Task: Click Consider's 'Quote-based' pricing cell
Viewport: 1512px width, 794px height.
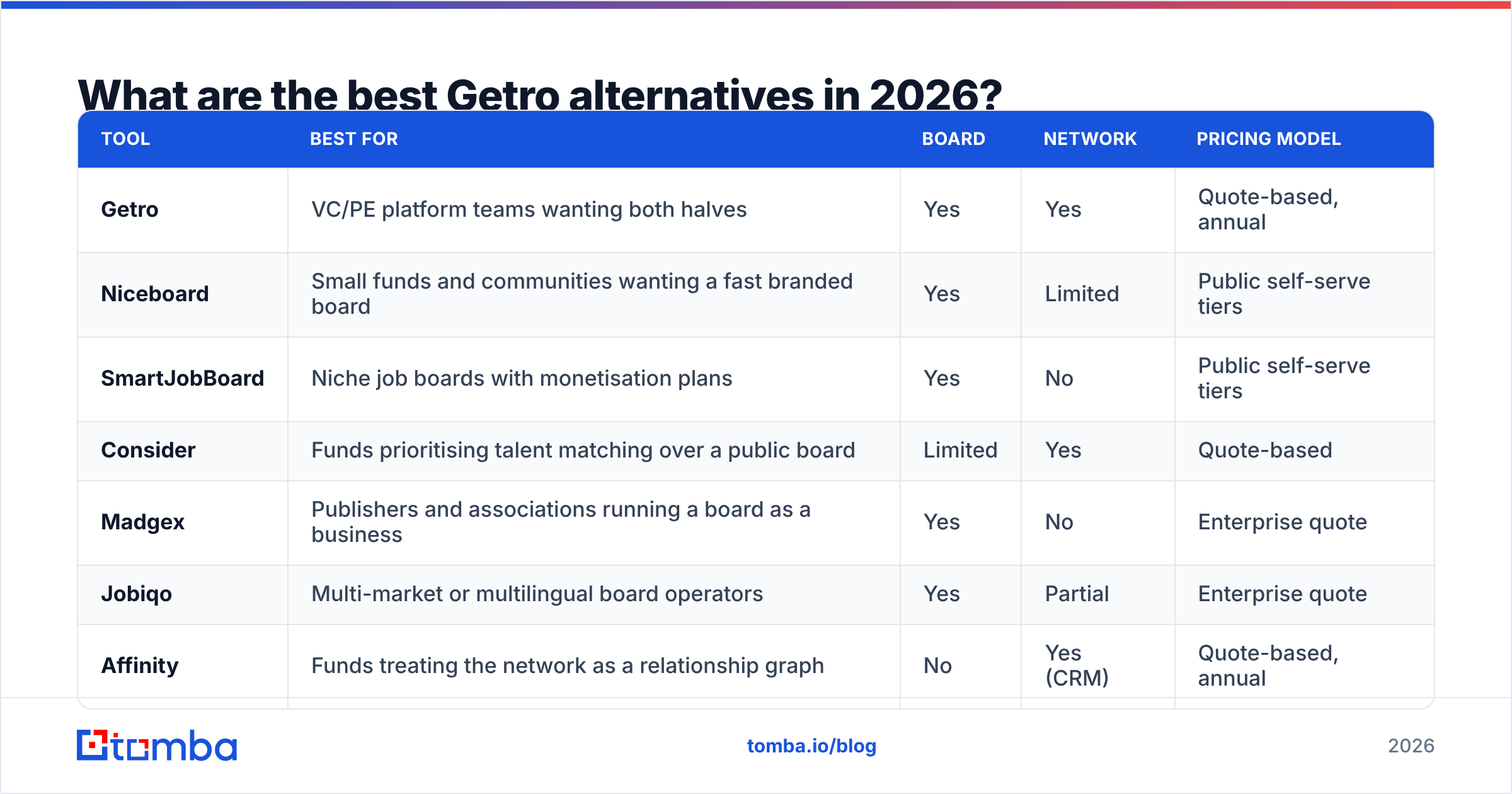Action: [1265, 450]
